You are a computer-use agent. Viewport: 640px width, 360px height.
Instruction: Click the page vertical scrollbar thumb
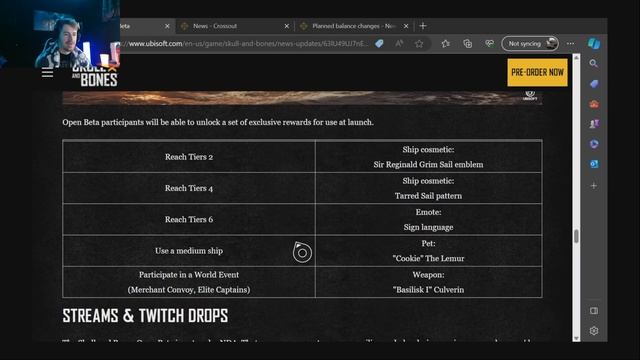(576, 236)
